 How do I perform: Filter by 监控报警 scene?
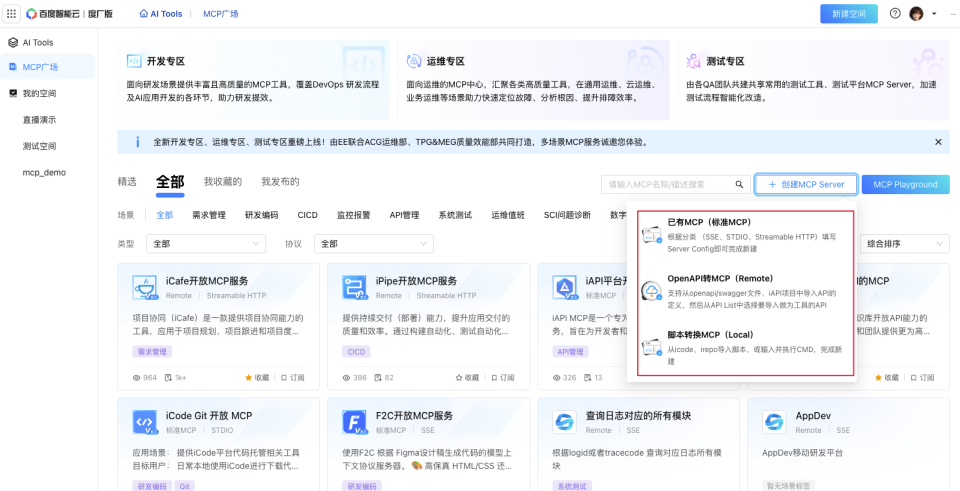pos(353,215)
